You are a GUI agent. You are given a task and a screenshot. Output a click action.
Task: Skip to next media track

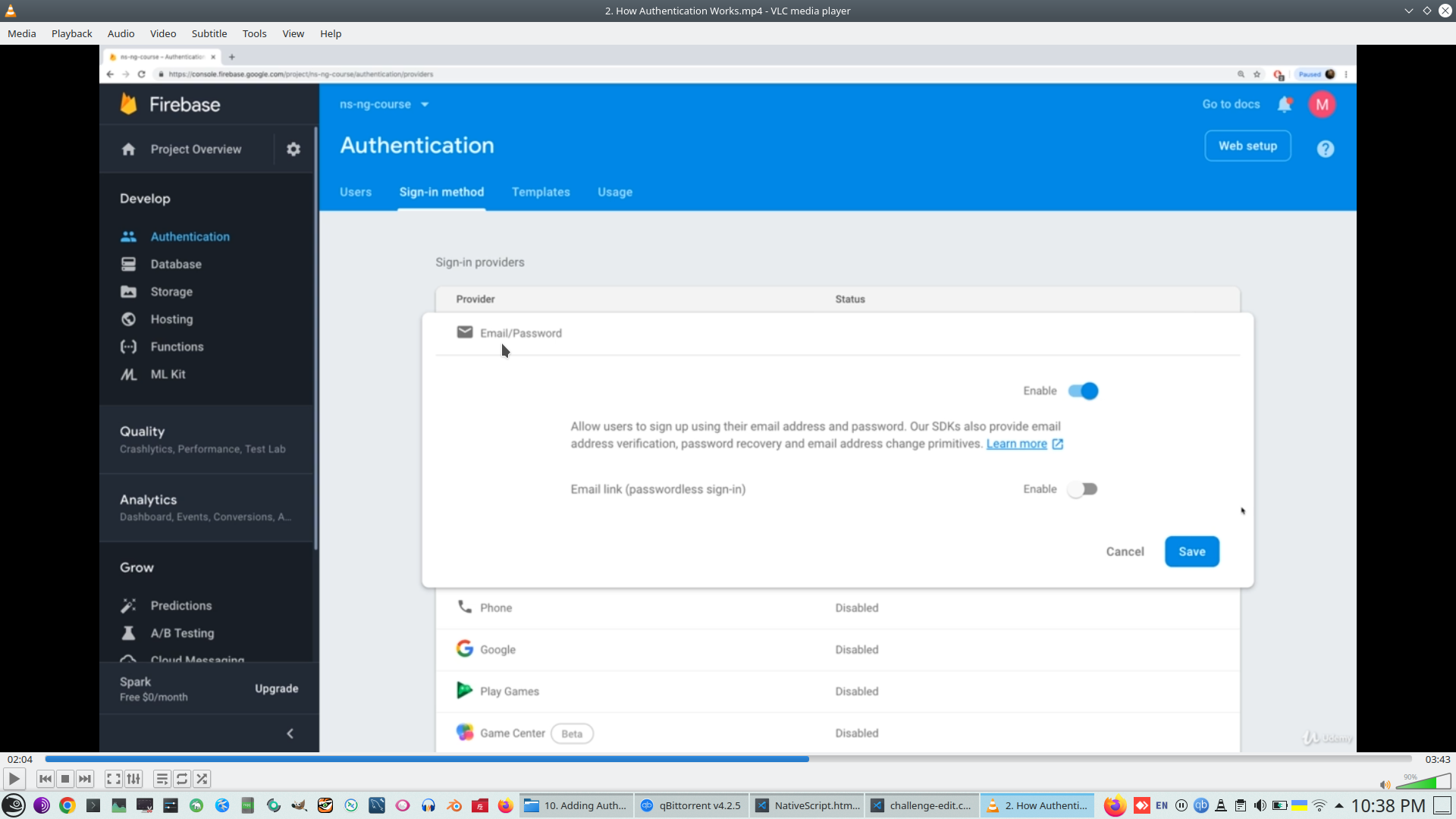coord(85,779)
